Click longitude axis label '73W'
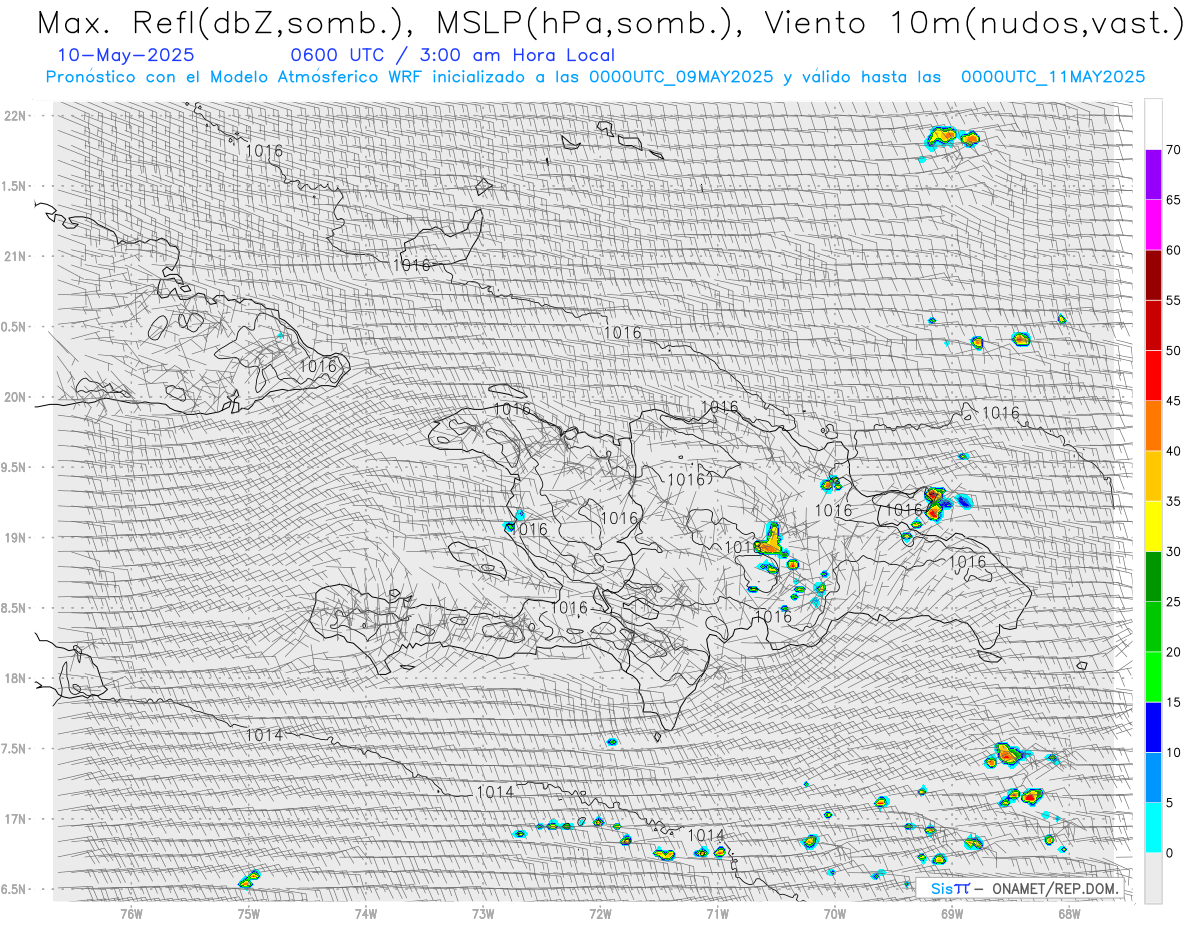 pyautogui.click(x=483, y=913)
